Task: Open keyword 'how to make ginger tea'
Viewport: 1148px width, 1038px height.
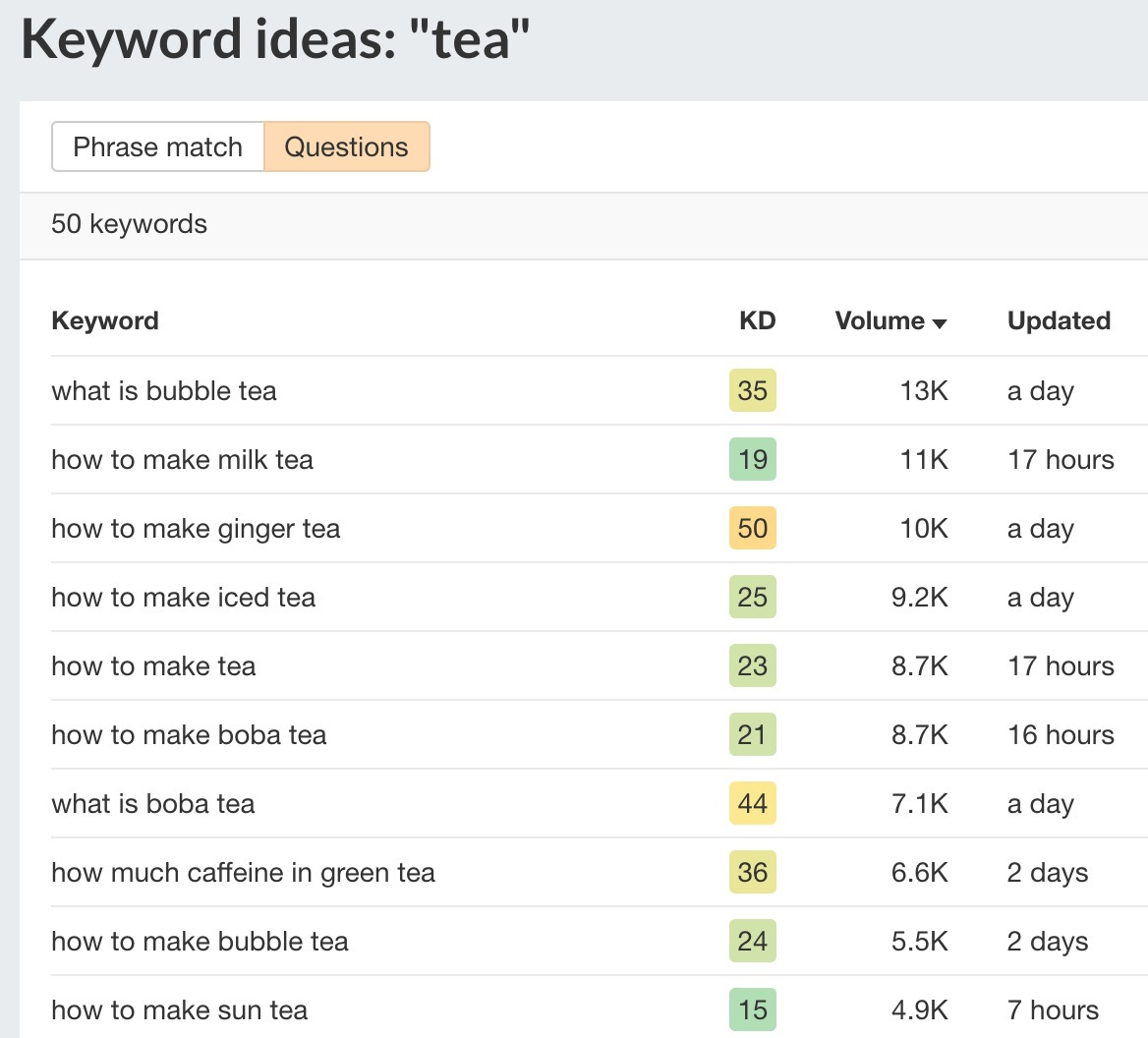Action: point(196,529)
